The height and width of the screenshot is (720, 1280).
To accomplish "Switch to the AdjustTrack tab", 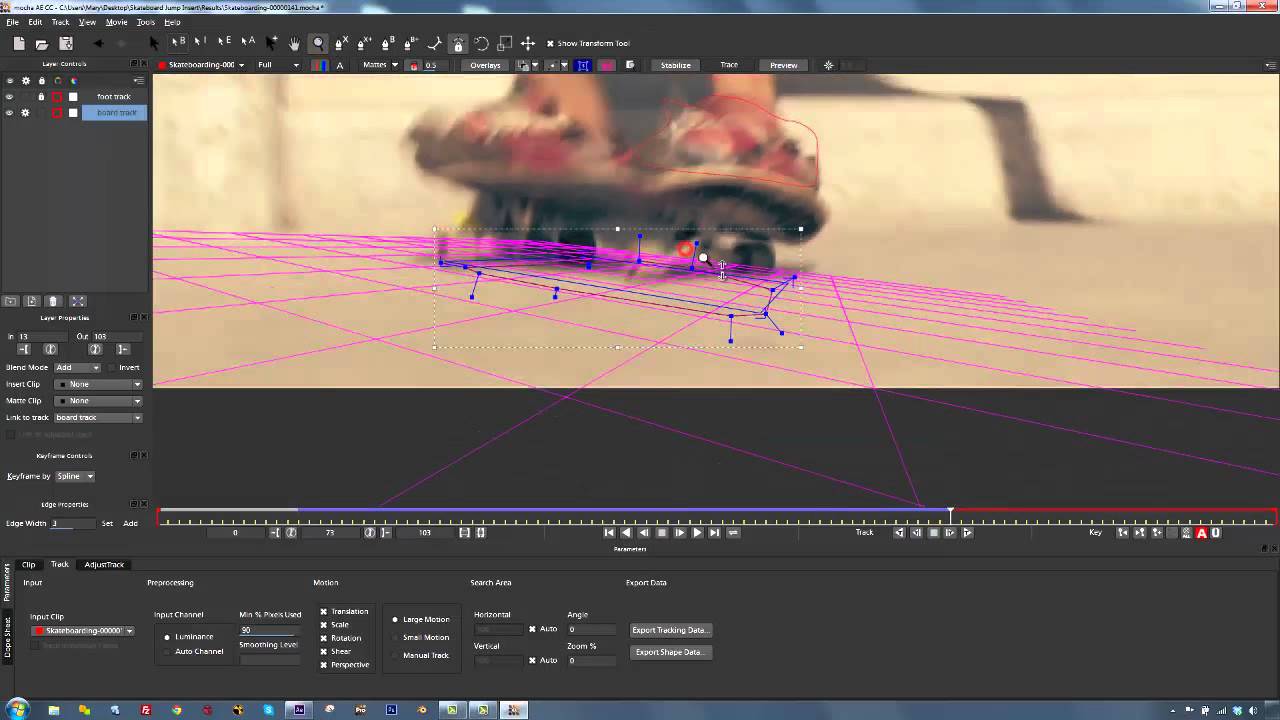I will click(104, 565).
